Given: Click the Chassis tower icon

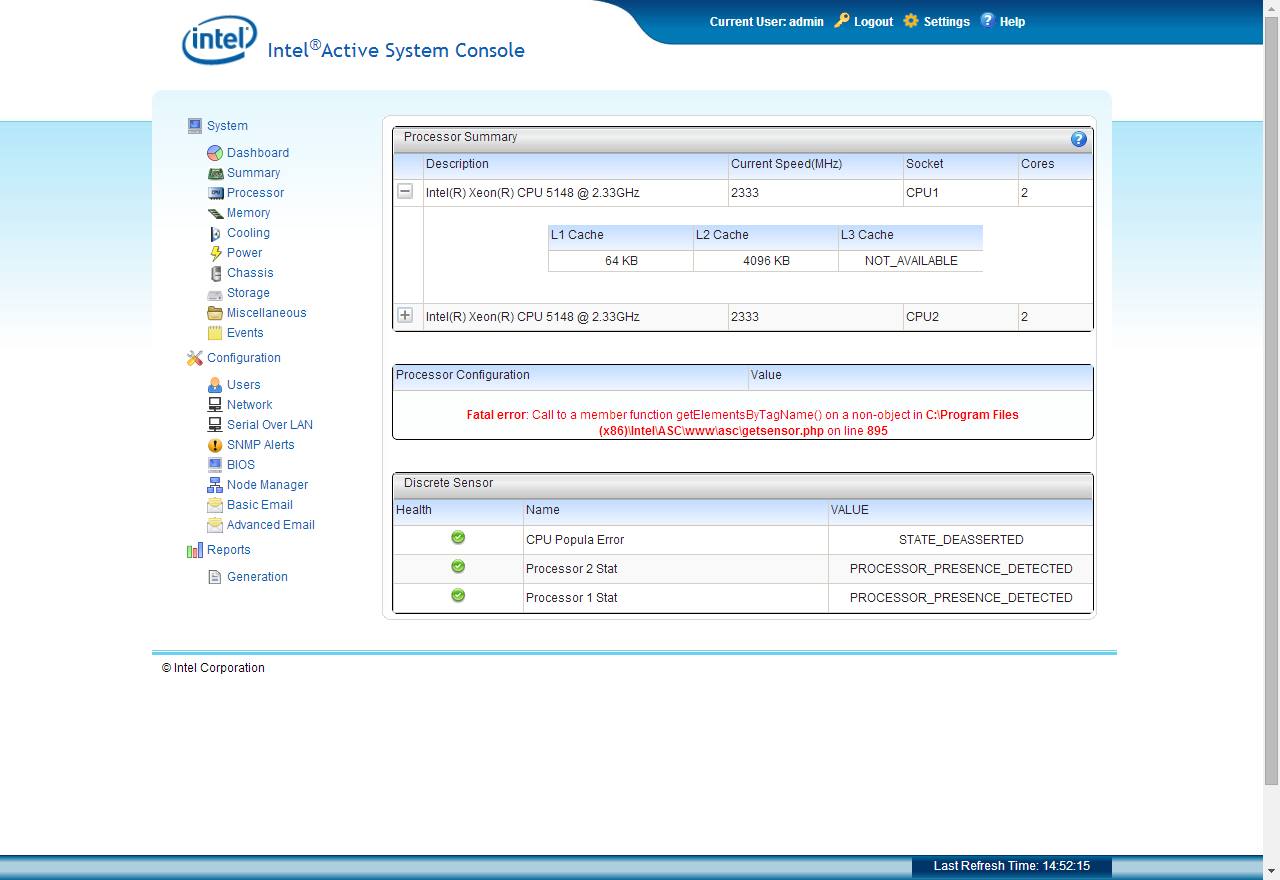Looking at the screenshot, I should (x=215, y=273).
